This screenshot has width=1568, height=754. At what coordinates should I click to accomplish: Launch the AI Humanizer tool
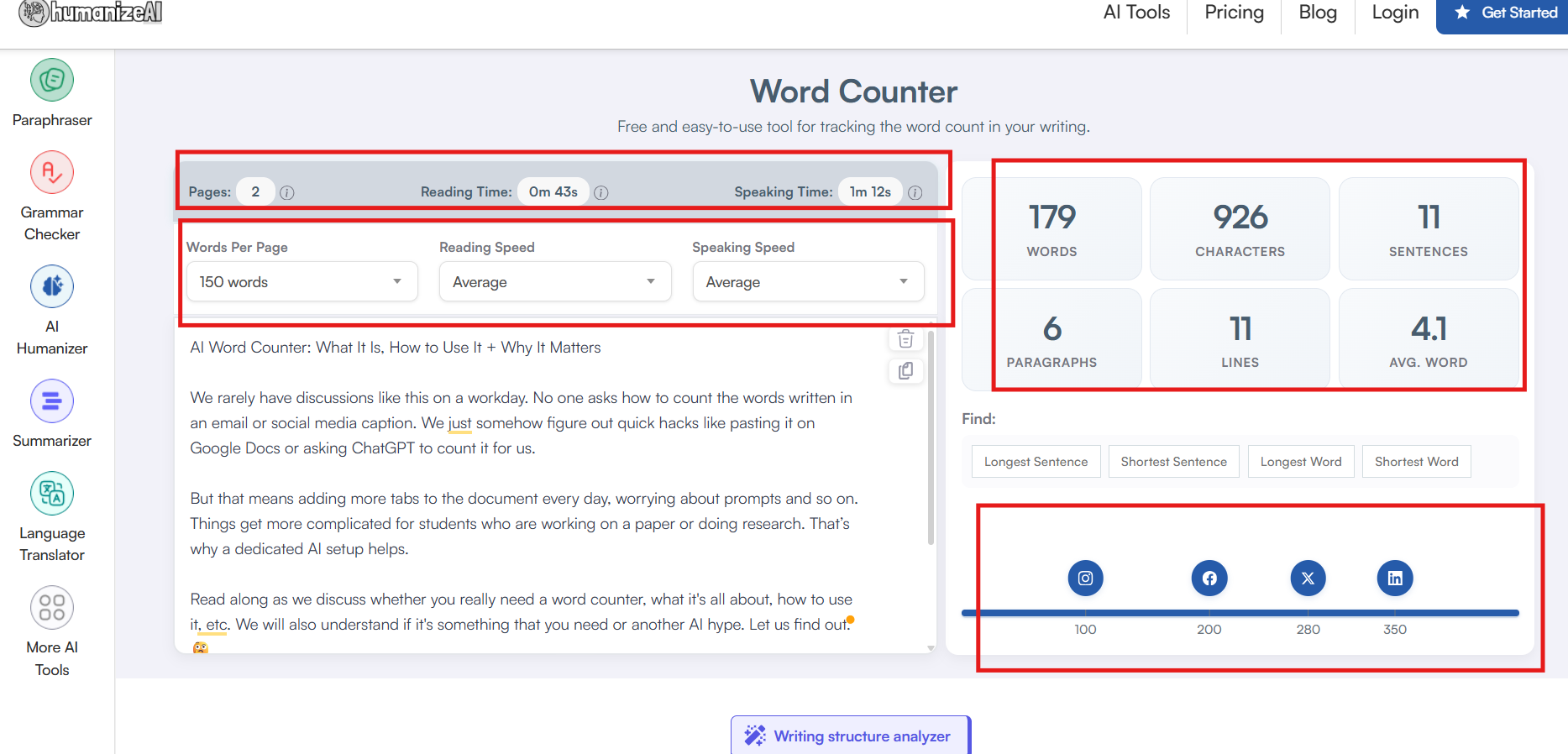tap(52, 287)
